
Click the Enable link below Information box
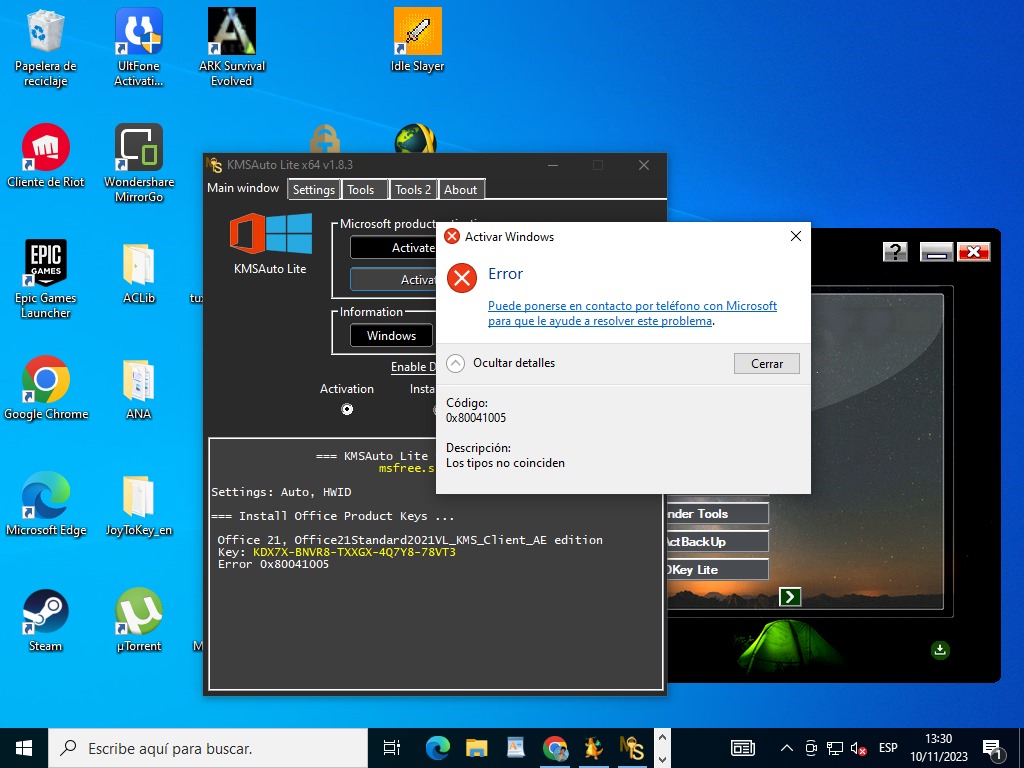[413, 367]
